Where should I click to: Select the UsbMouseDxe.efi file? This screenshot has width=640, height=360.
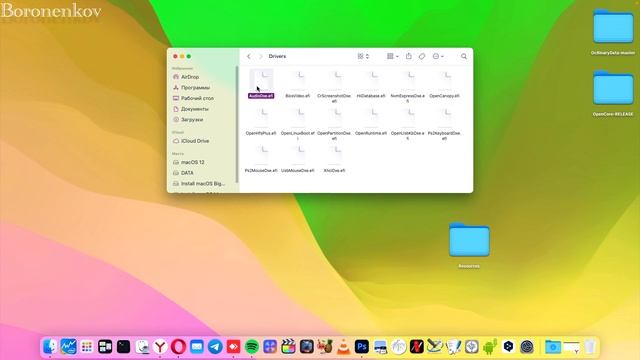coord(298,159)
